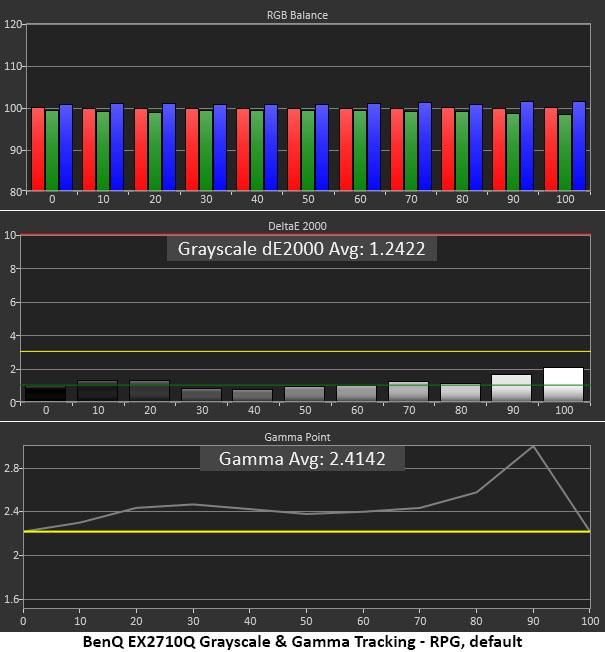Click the gamma curve peak at 90

point(533,446)
